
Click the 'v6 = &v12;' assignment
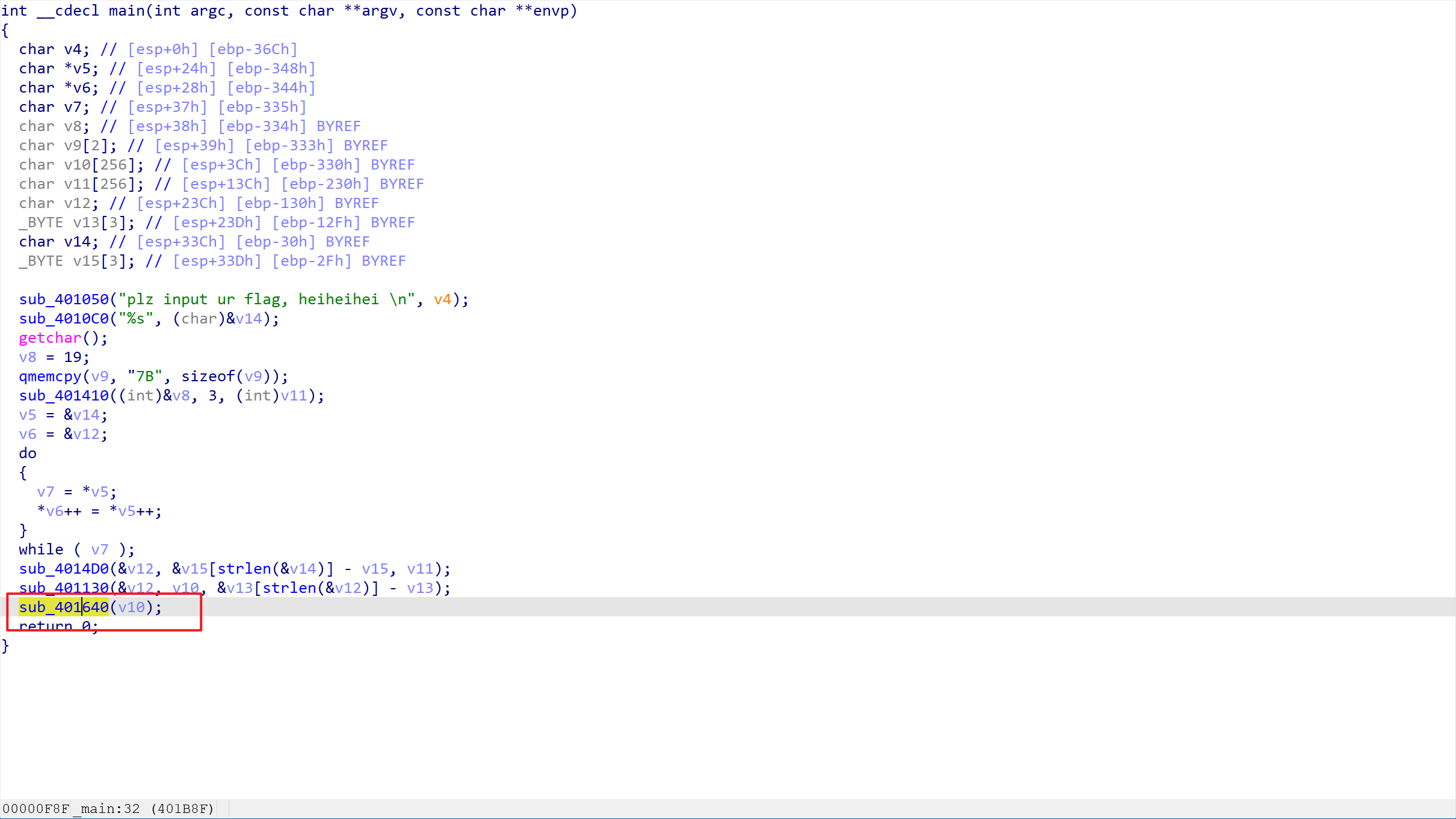[x=64, y=434]
